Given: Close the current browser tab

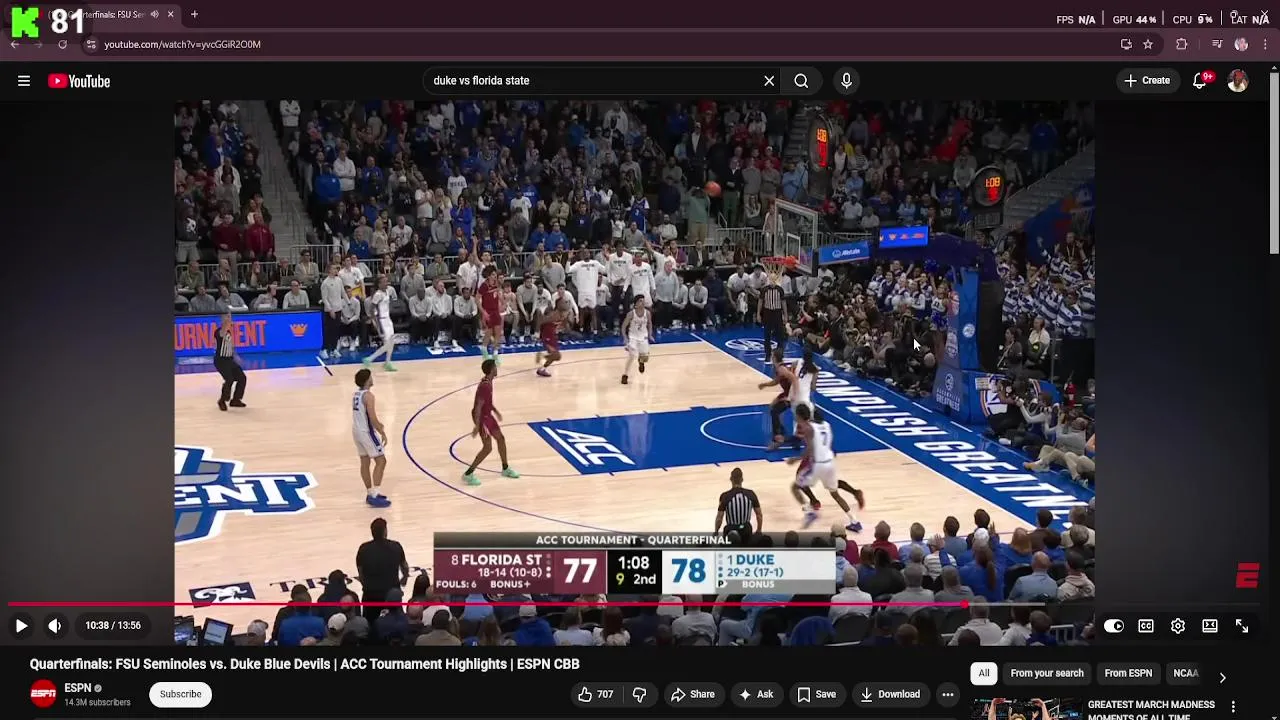Looking at the screenshot, I should pos(170,14).
